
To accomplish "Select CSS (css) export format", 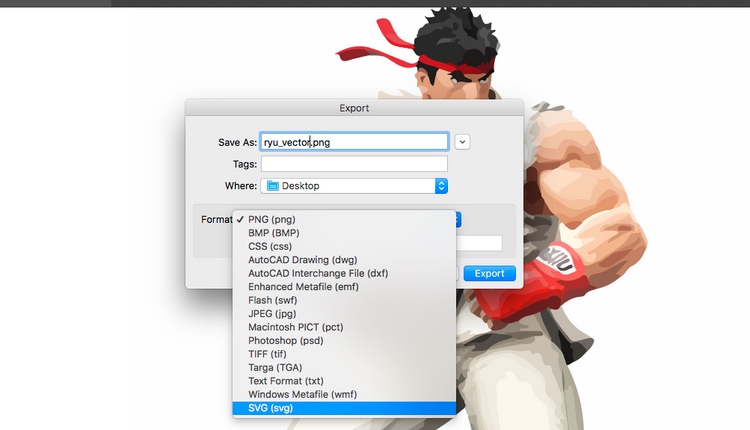I will [344, 246].
